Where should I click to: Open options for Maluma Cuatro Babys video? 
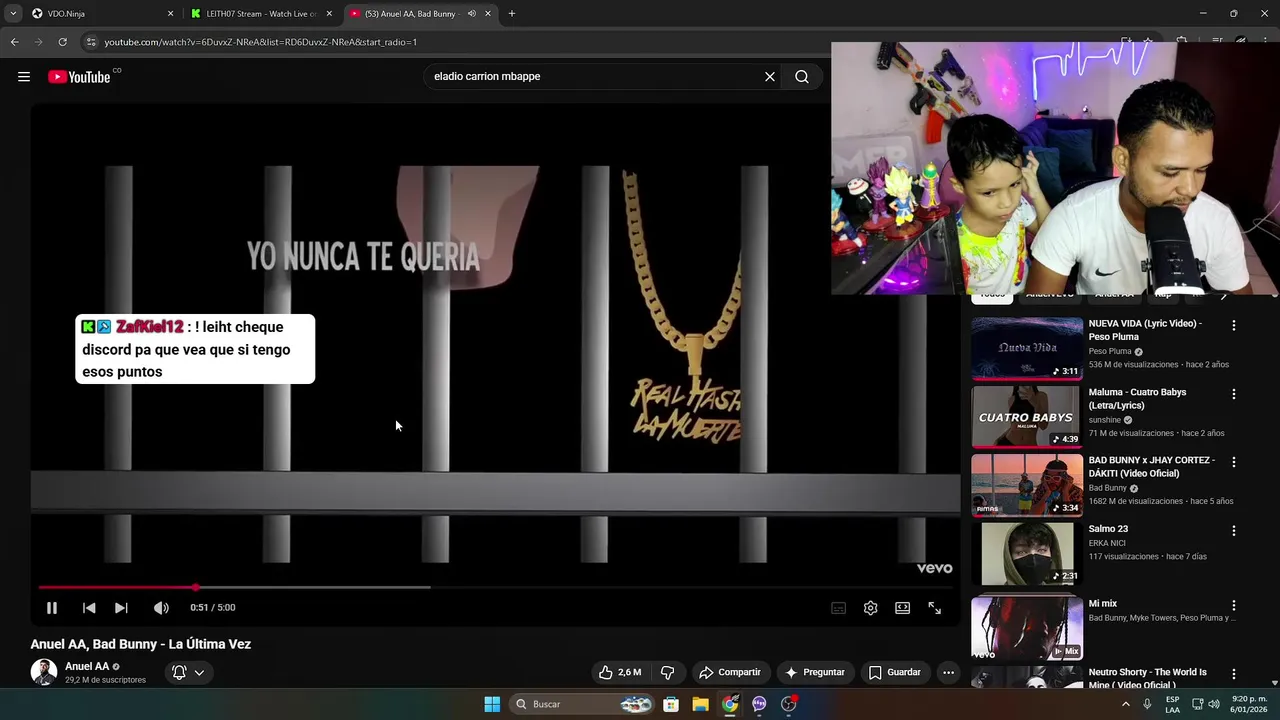pyautogui.click(x=1234, y=394)
